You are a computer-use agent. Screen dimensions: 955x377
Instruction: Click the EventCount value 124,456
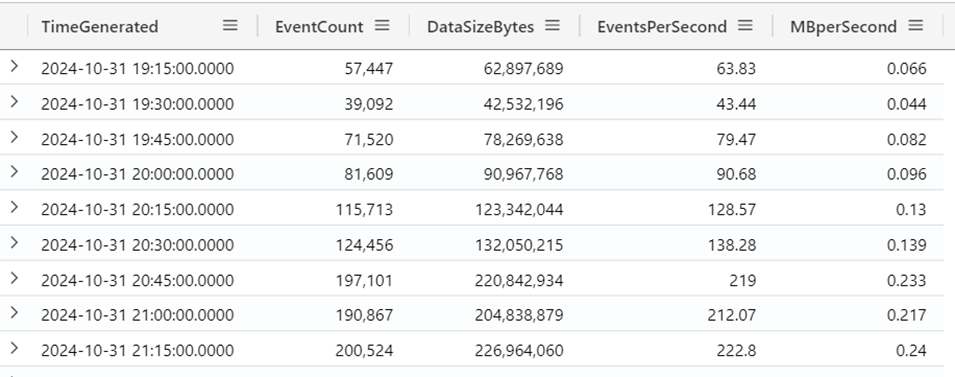pyautogui.click(x=364, y=245)
